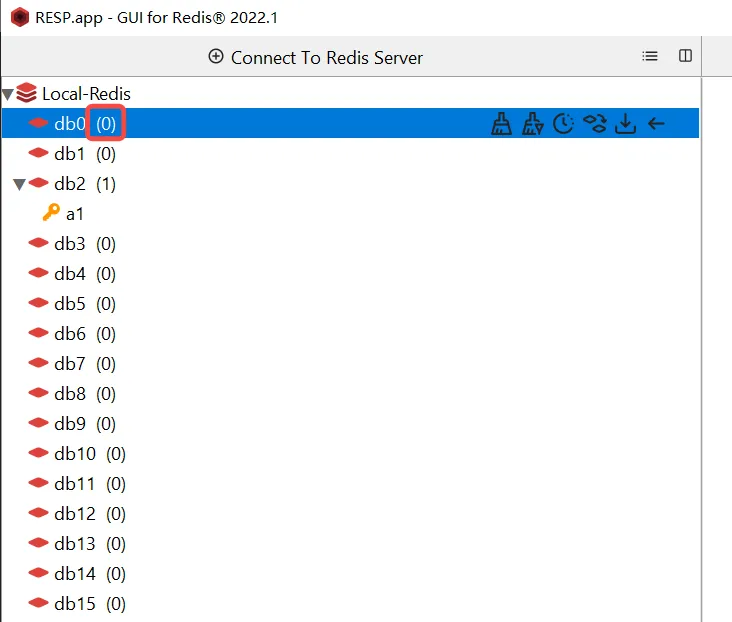Select the db0 database row

pyautogui.click(x=350, y=123)
